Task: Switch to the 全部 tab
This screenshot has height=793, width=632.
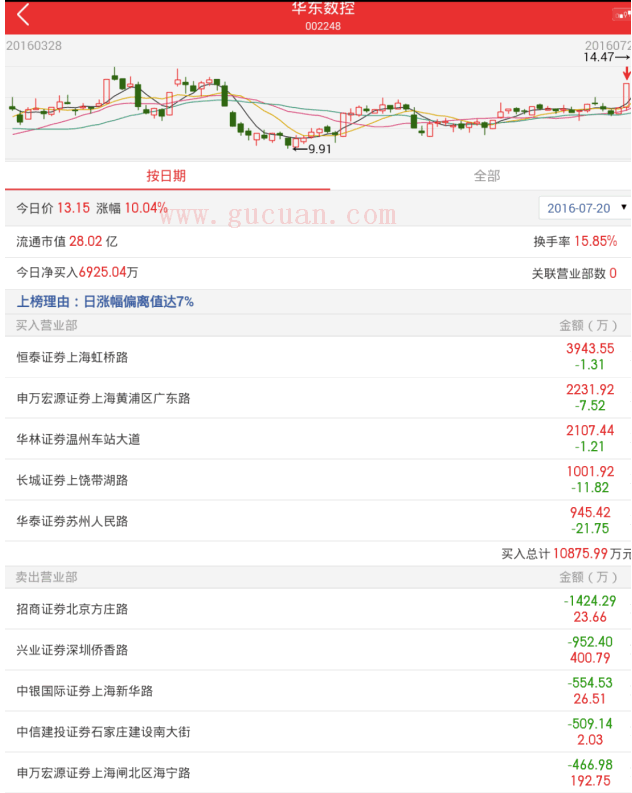Action: tap(486, 175)
